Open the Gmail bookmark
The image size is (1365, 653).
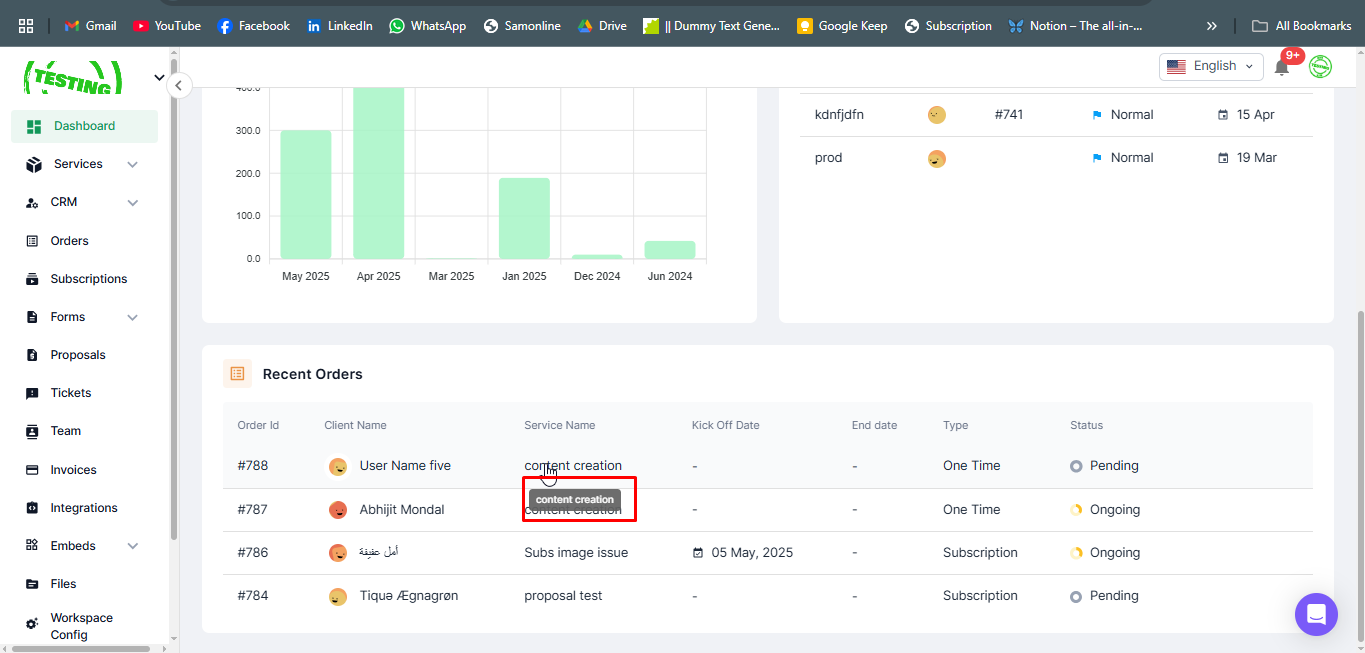pyautogui.click(x=90, y=26)
